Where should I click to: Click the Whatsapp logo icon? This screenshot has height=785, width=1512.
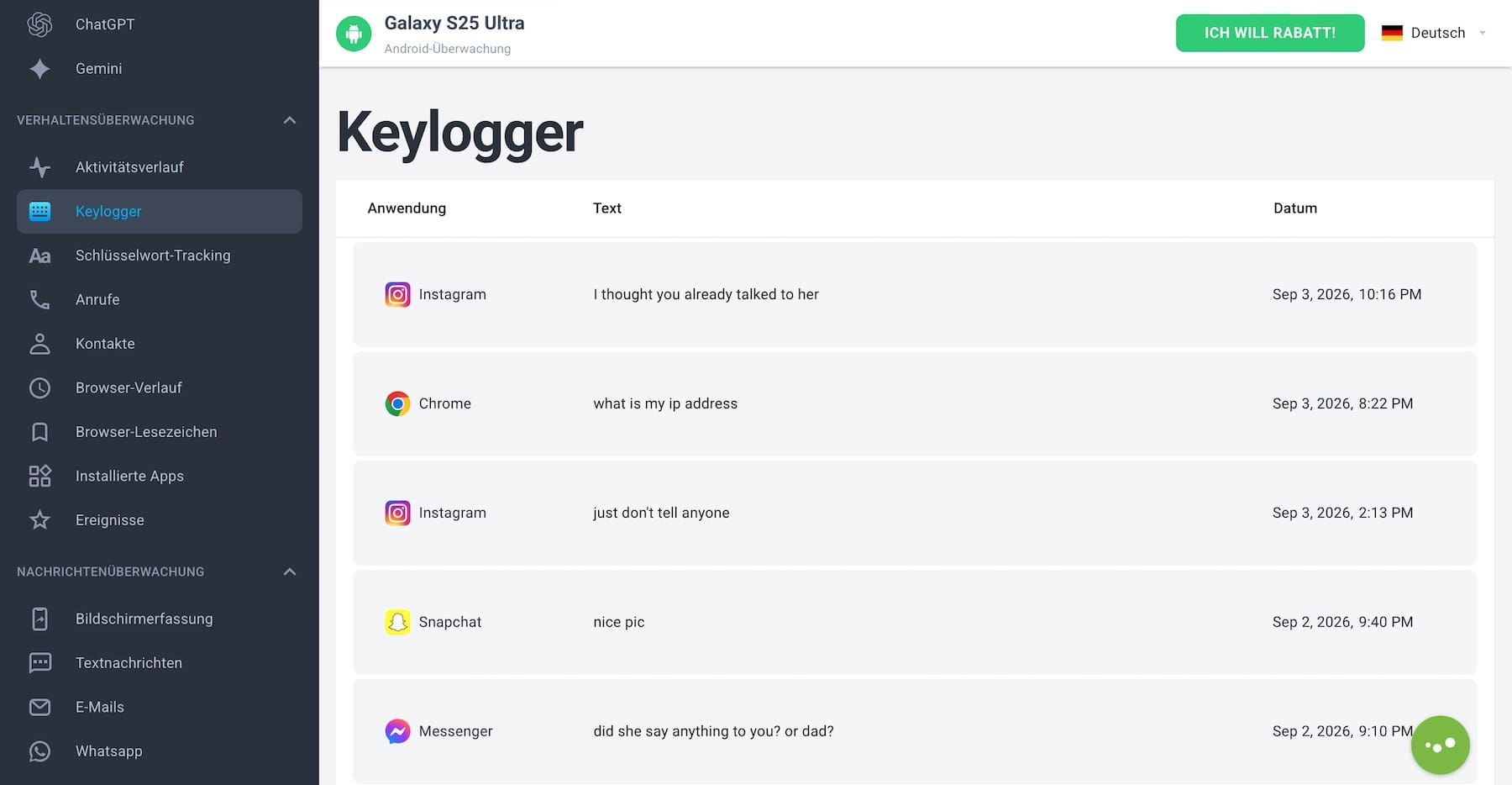(x=39, y=751)
